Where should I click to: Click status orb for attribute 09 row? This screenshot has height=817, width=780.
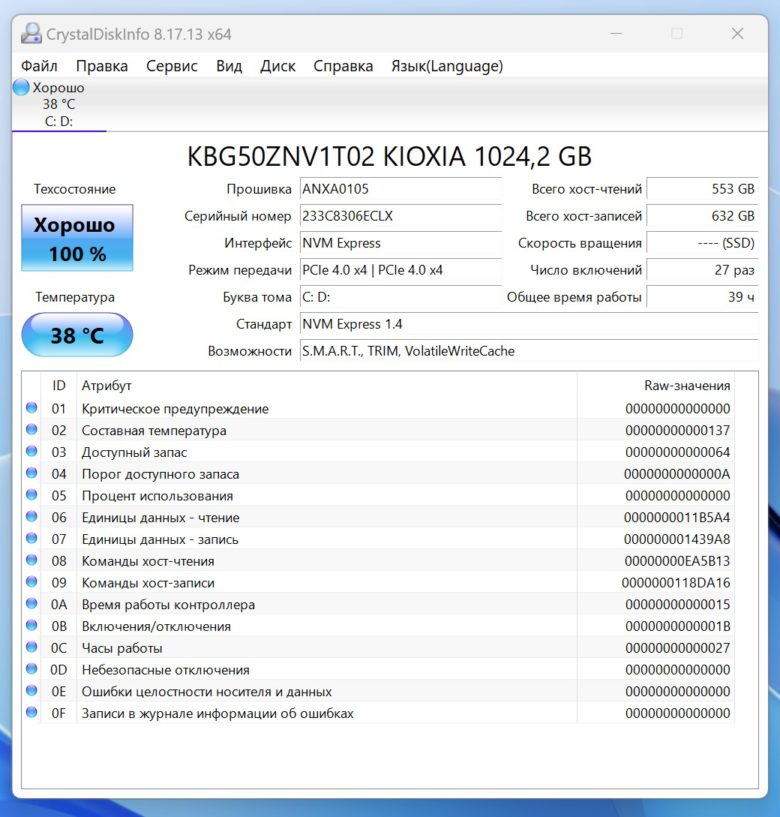click(x=32, y=581)
